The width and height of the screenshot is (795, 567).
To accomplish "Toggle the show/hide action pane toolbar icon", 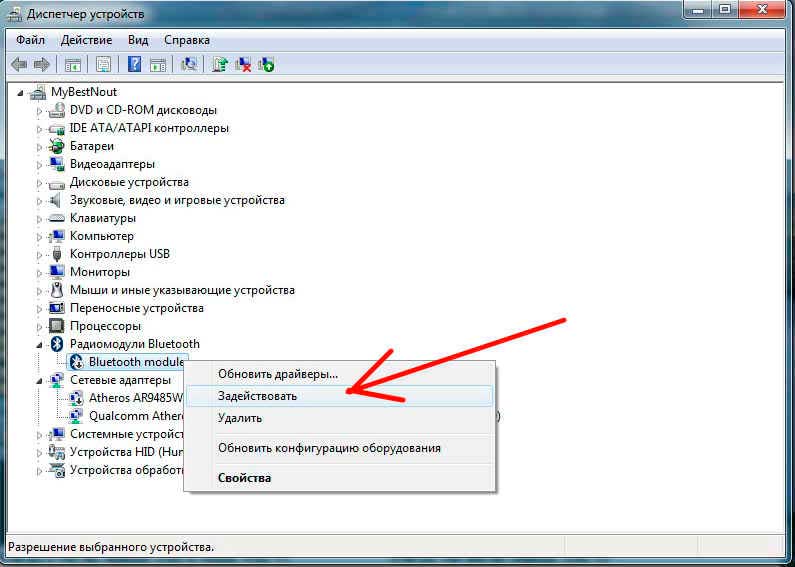I will (x=158, y=65).
